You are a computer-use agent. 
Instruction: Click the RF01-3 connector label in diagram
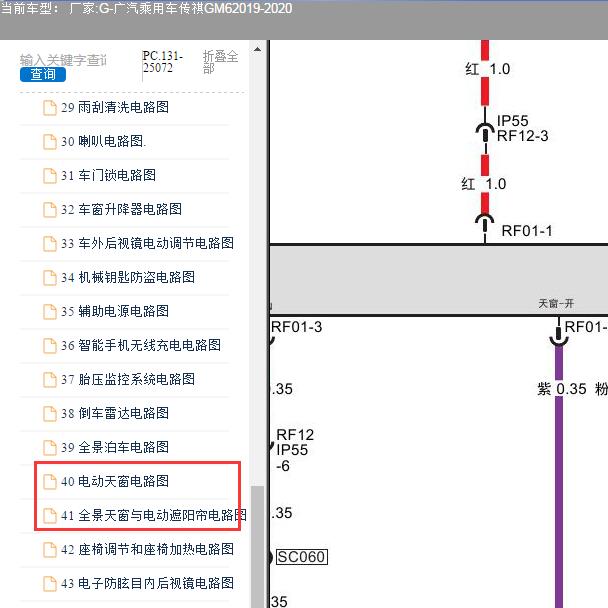tap(296, 327)
